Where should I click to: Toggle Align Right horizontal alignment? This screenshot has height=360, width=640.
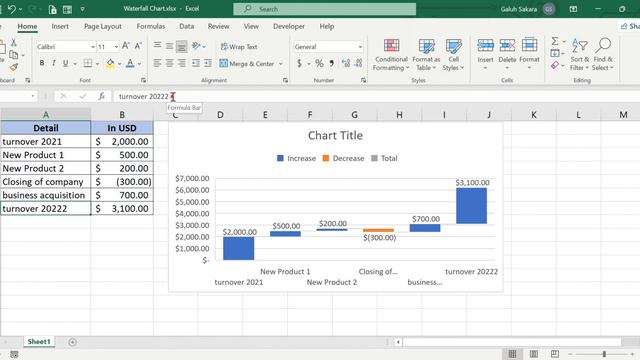point(182,63)
